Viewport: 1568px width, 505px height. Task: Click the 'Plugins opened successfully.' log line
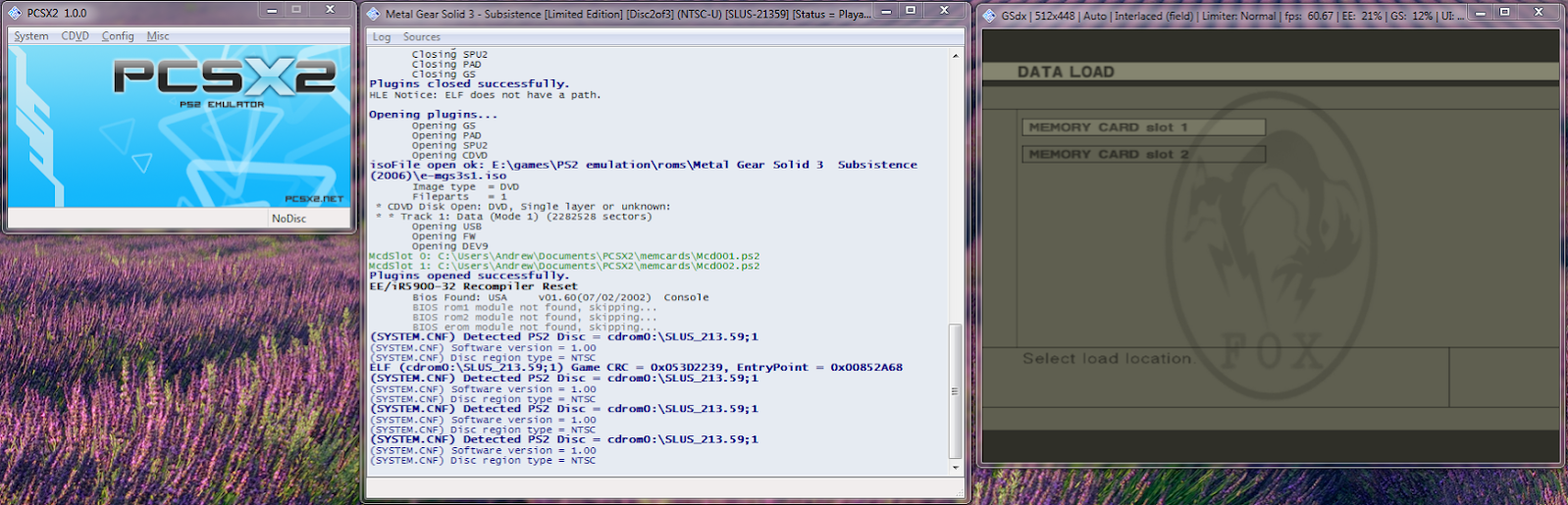click(x=469, y=277)
